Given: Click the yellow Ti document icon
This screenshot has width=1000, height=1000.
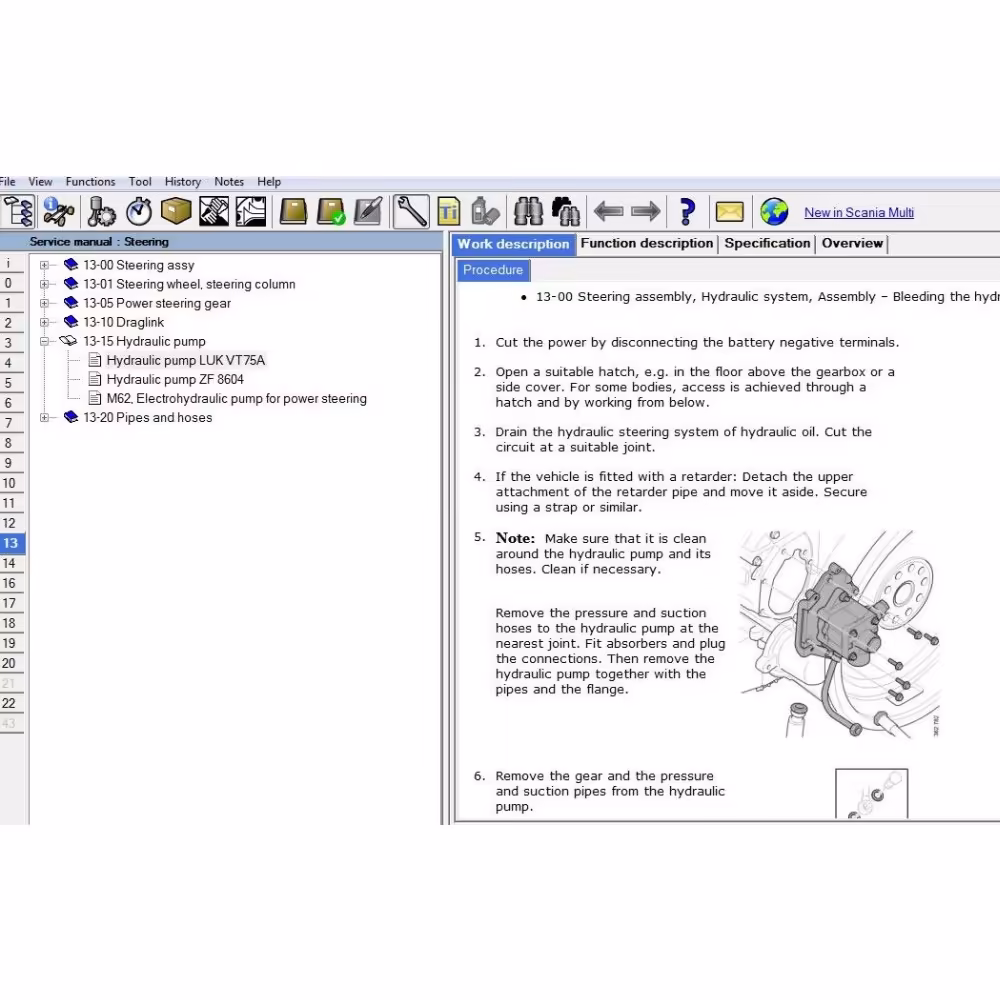Looking at the screenshot, I should coord(448,212).
